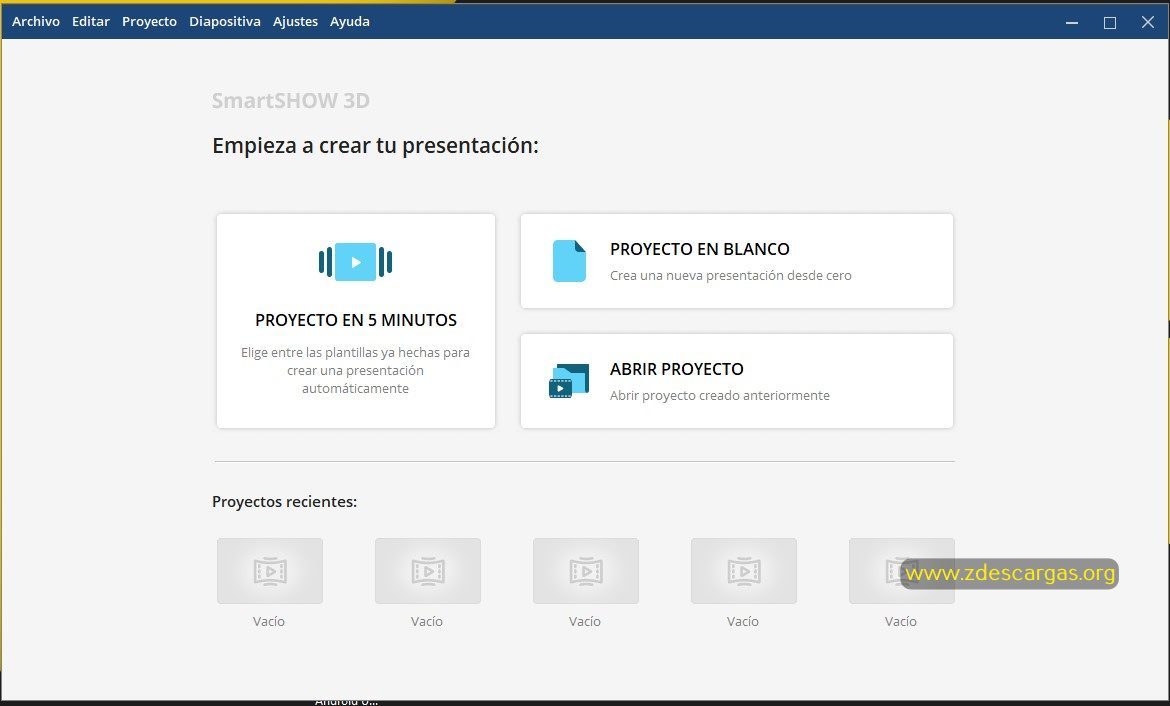Screen dimensions: 1170x706
Task: Close the SmartSHOW 3D window
Action: tap(1148, 22)
